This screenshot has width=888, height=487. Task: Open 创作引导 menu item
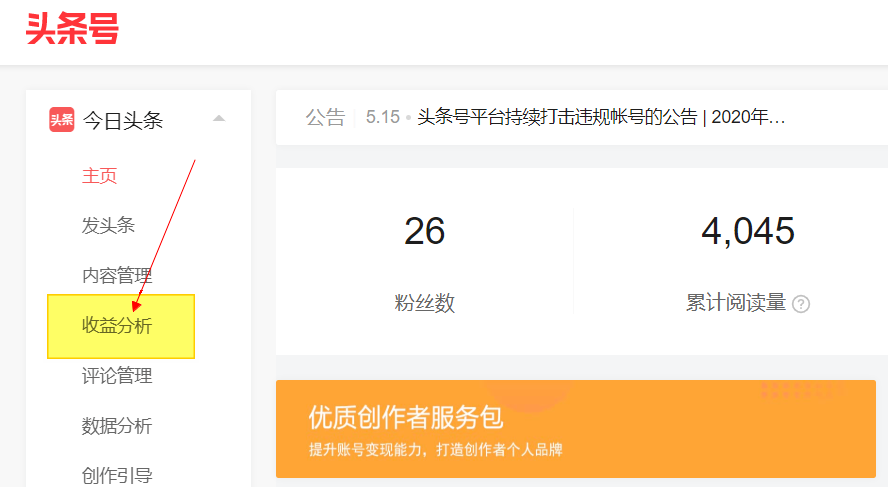coord(117,475)
